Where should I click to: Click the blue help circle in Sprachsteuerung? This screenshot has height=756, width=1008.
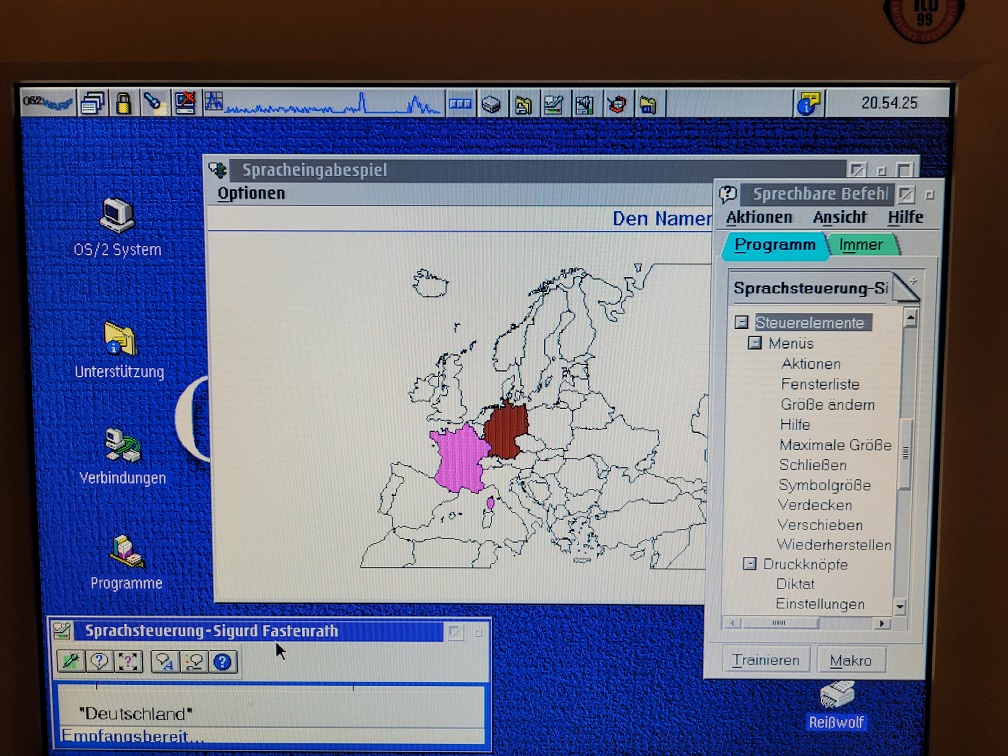[x=222, y=662]
